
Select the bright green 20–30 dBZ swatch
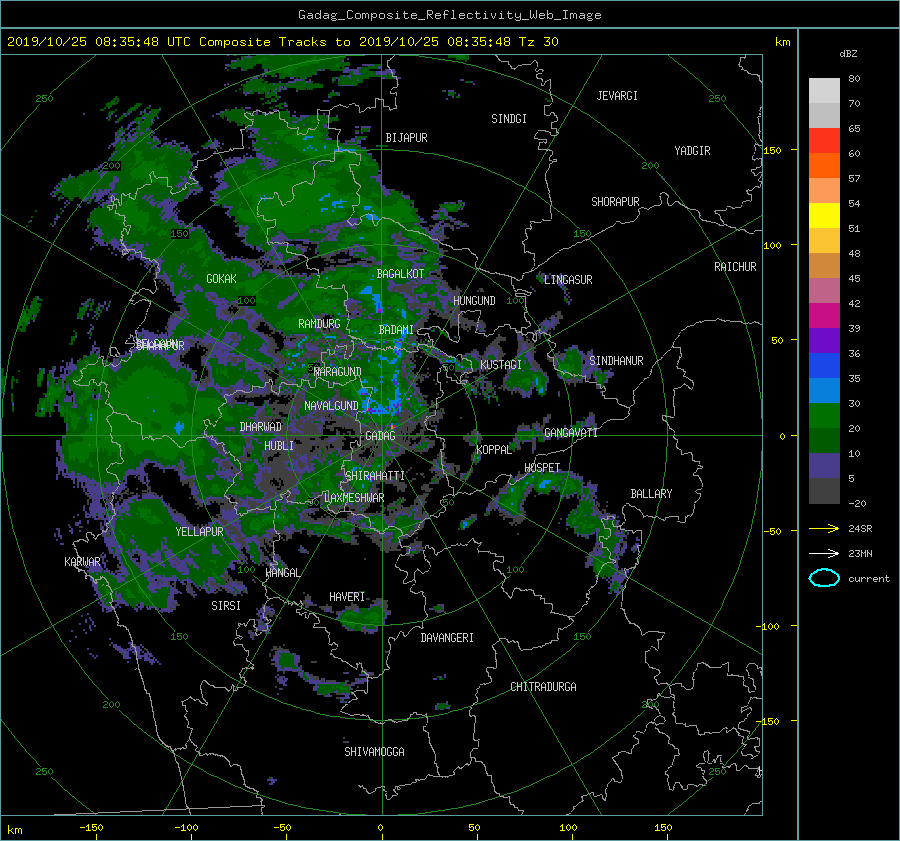824,416
